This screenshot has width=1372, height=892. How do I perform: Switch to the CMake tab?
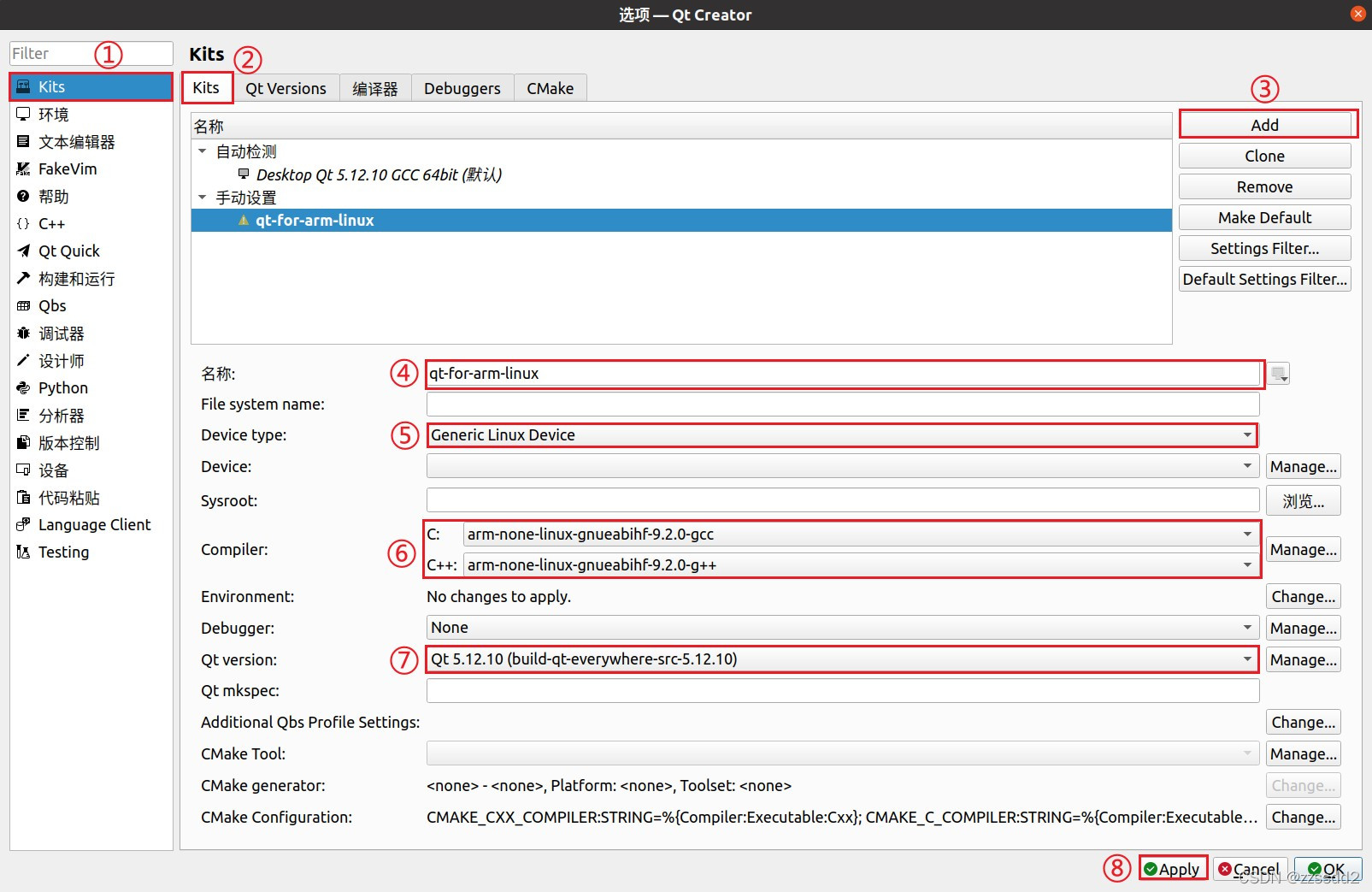[551, 88]
